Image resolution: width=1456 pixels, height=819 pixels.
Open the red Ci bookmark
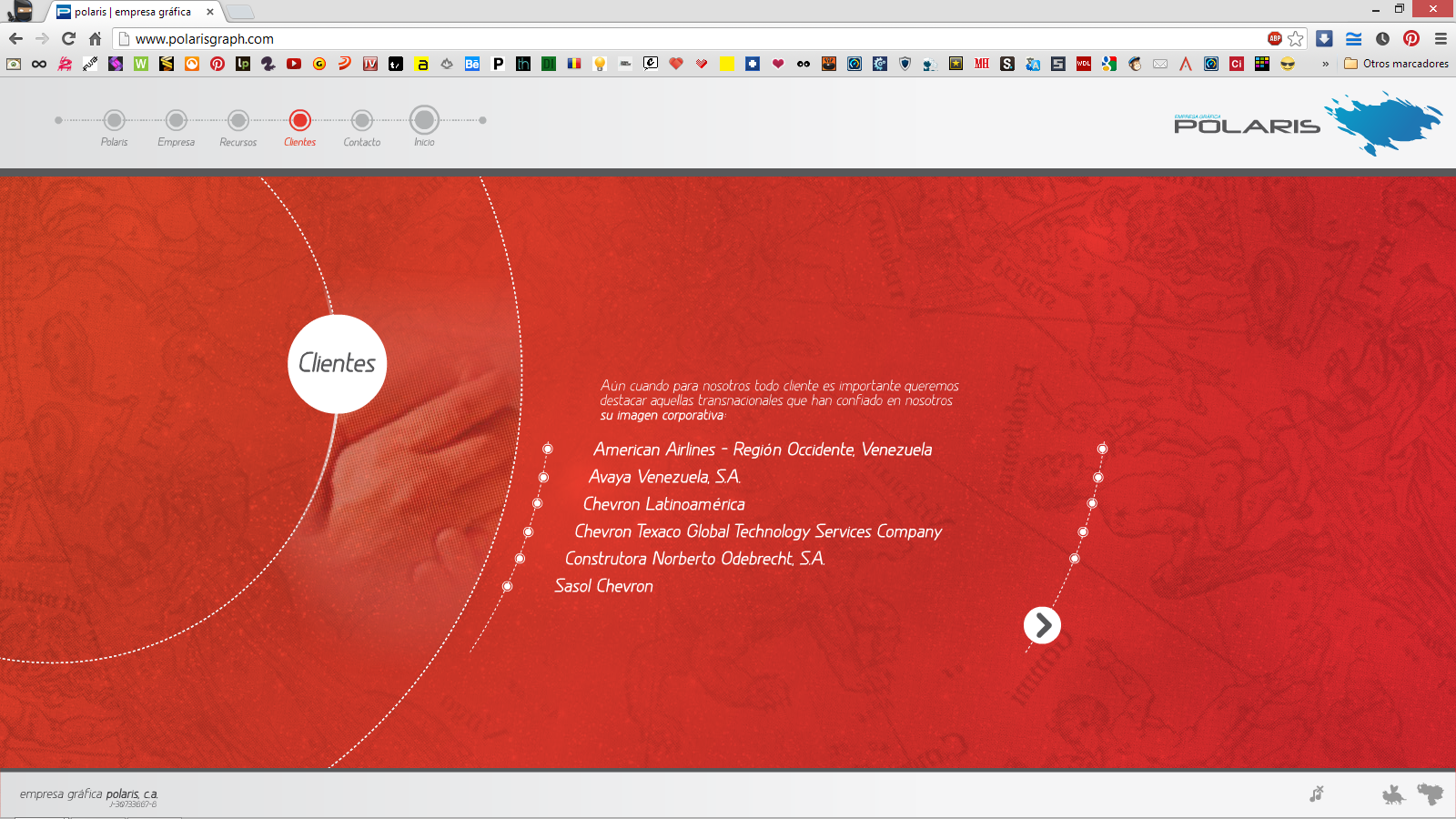(1237, 64)
